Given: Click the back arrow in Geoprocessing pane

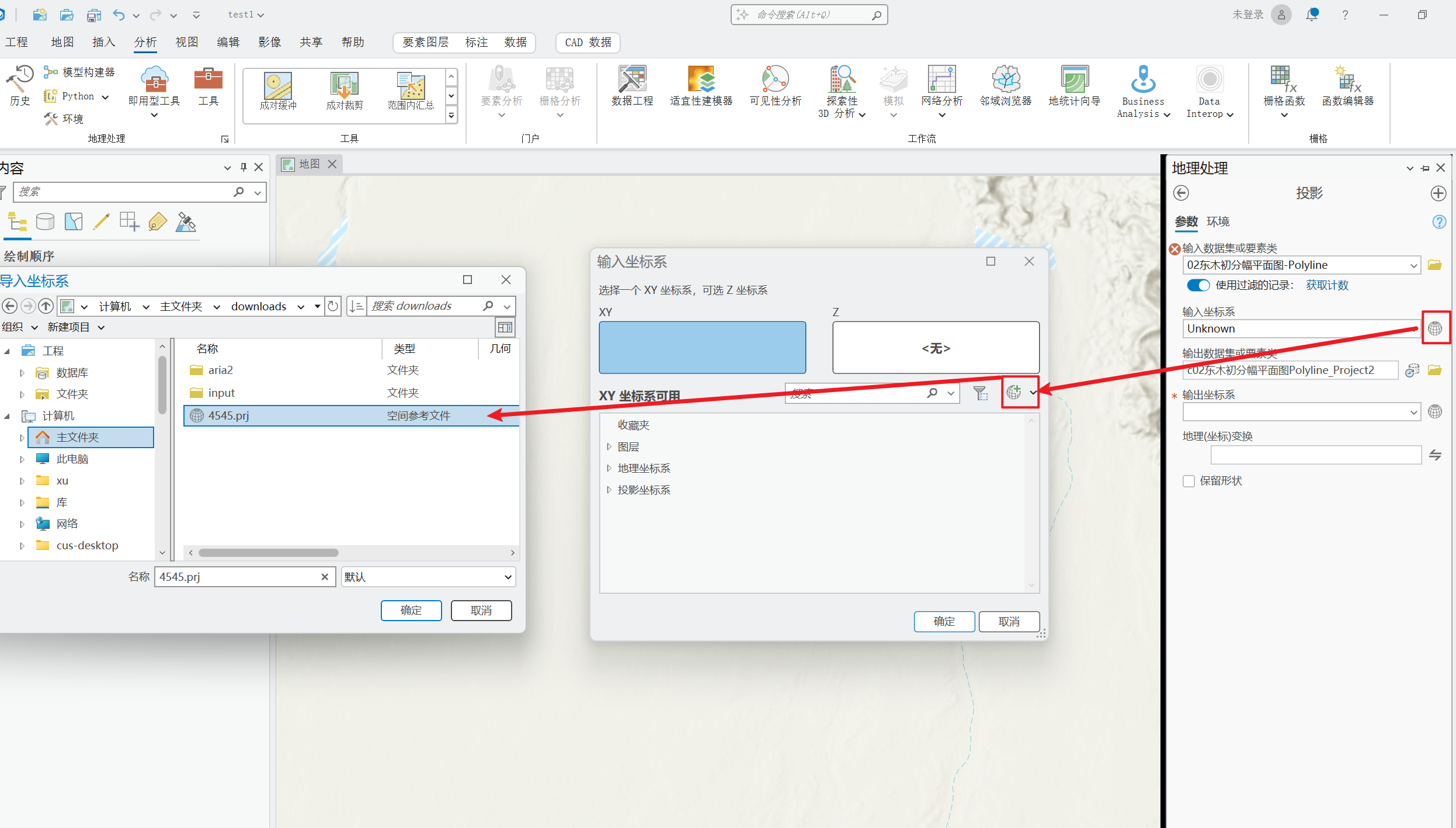Looking at the screenshot, I should click(1181, 193).
